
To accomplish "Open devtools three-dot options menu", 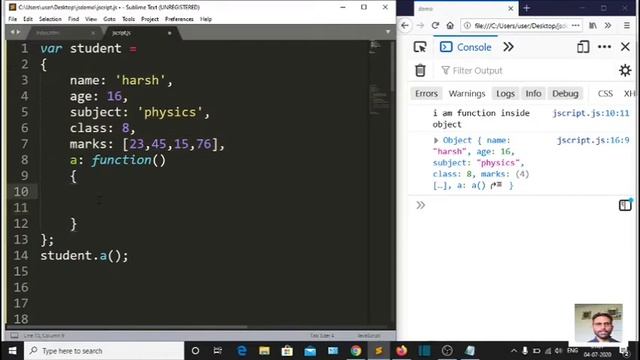I will pos(604,47).
